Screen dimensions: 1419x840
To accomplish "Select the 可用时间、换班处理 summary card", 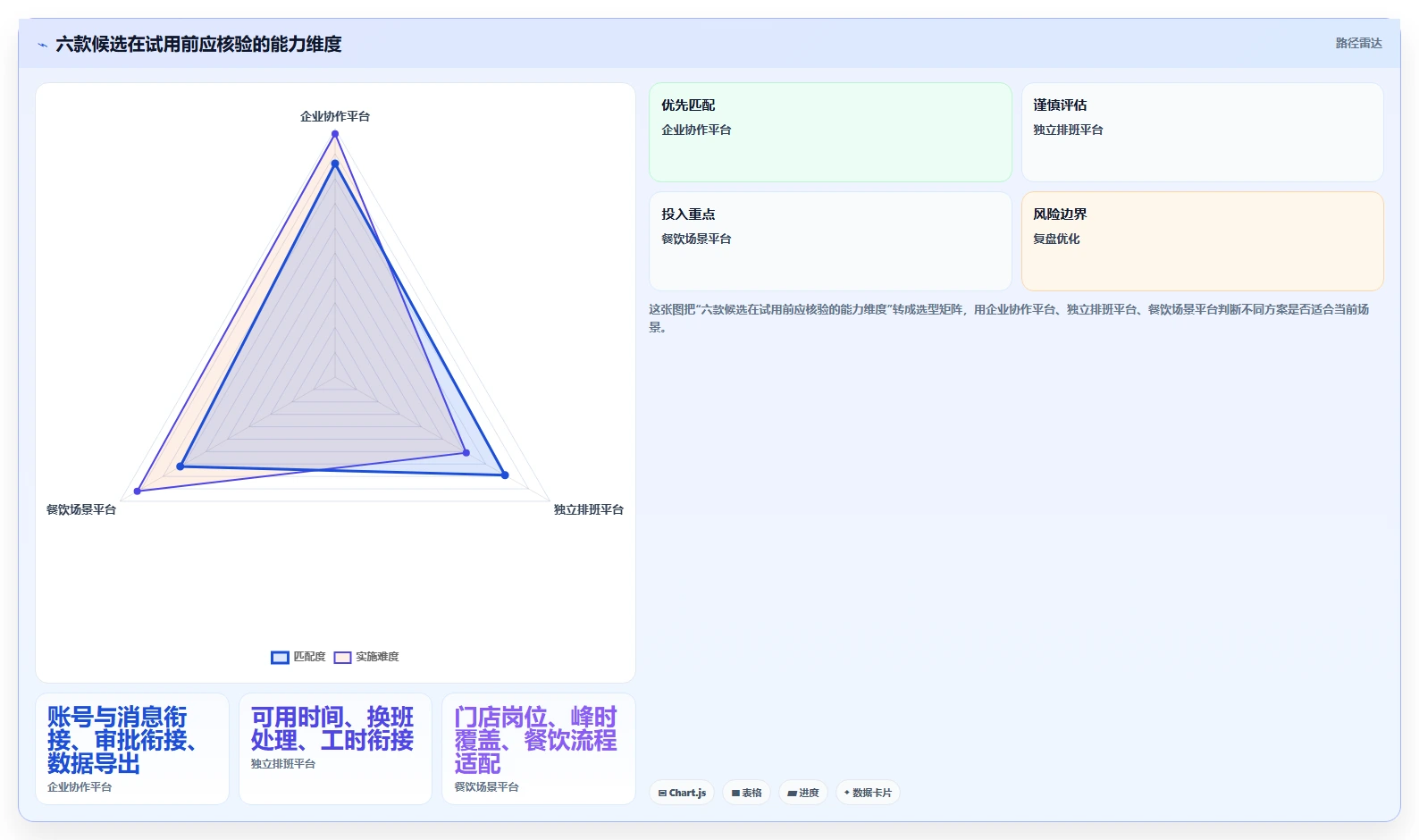I will pos(335,749).
